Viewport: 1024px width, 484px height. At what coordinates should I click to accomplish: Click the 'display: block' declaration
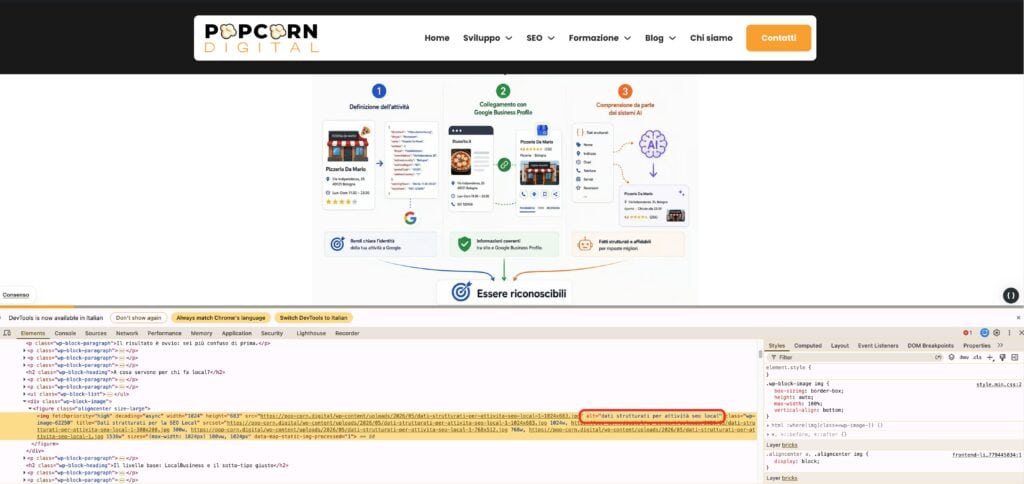[x=796, y=460]
